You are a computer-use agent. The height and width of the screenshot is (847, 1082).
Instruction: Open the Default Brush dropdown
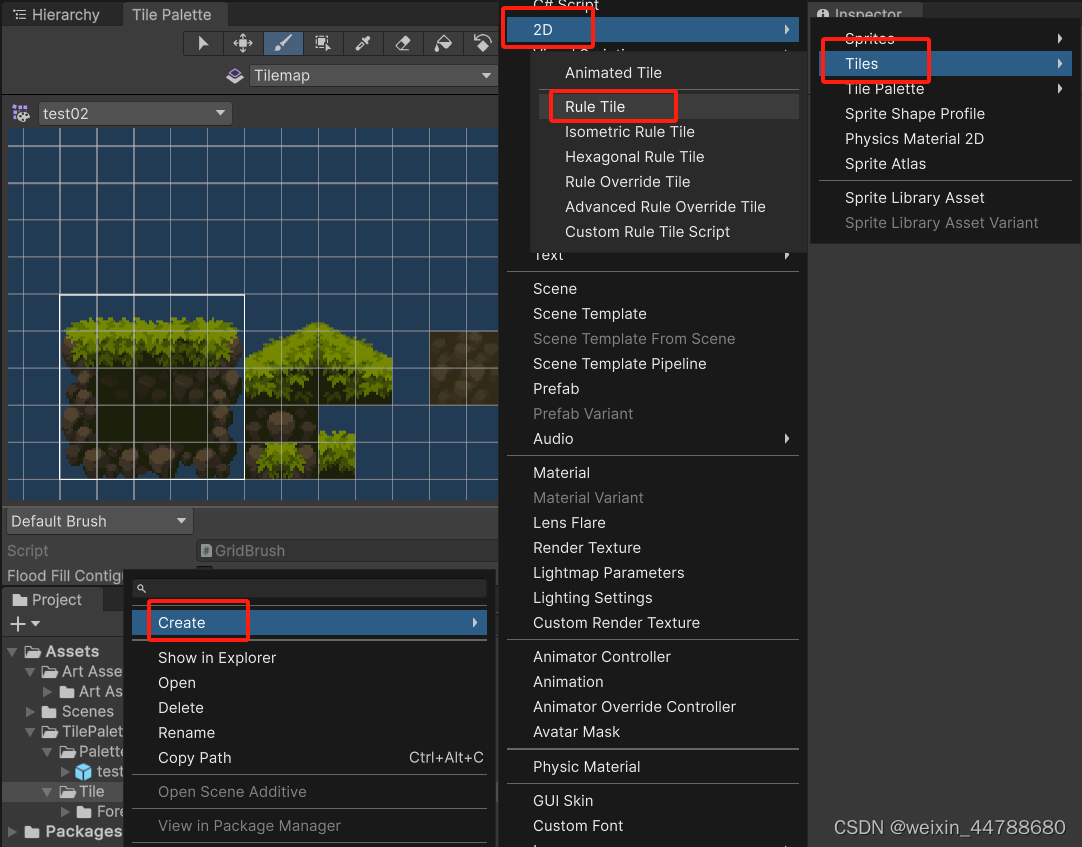pyautogui.click(x=97, y=521)
